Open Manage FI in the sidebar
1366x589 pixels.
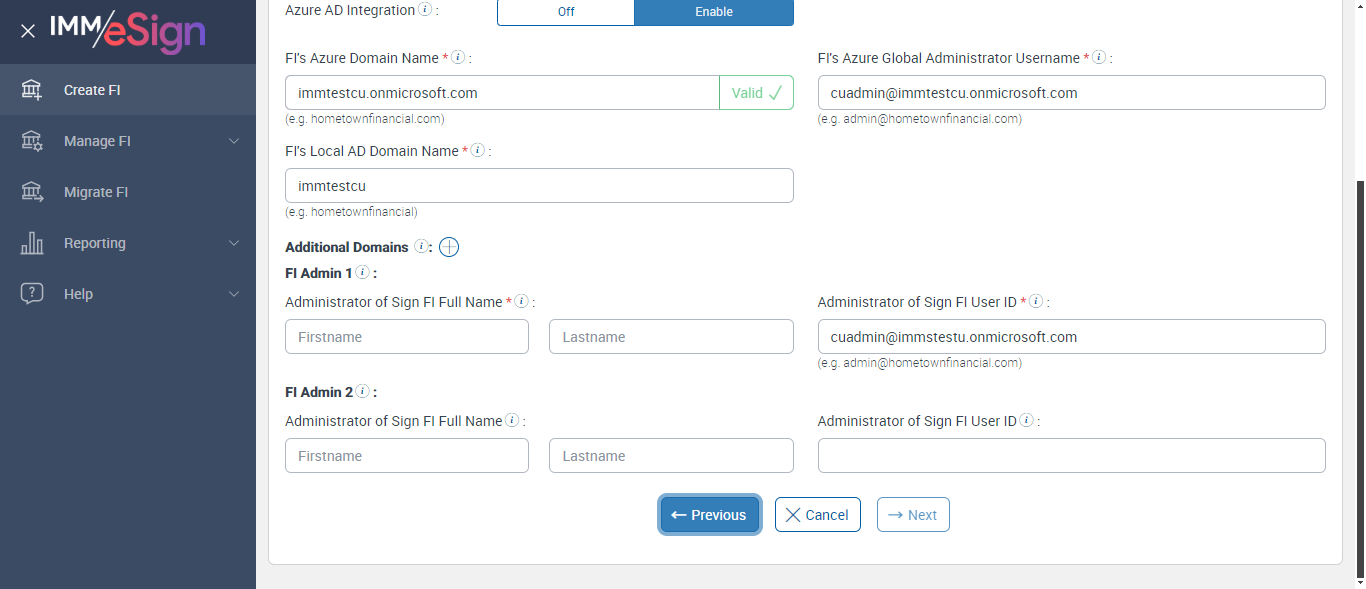click(x=128, y=141)
